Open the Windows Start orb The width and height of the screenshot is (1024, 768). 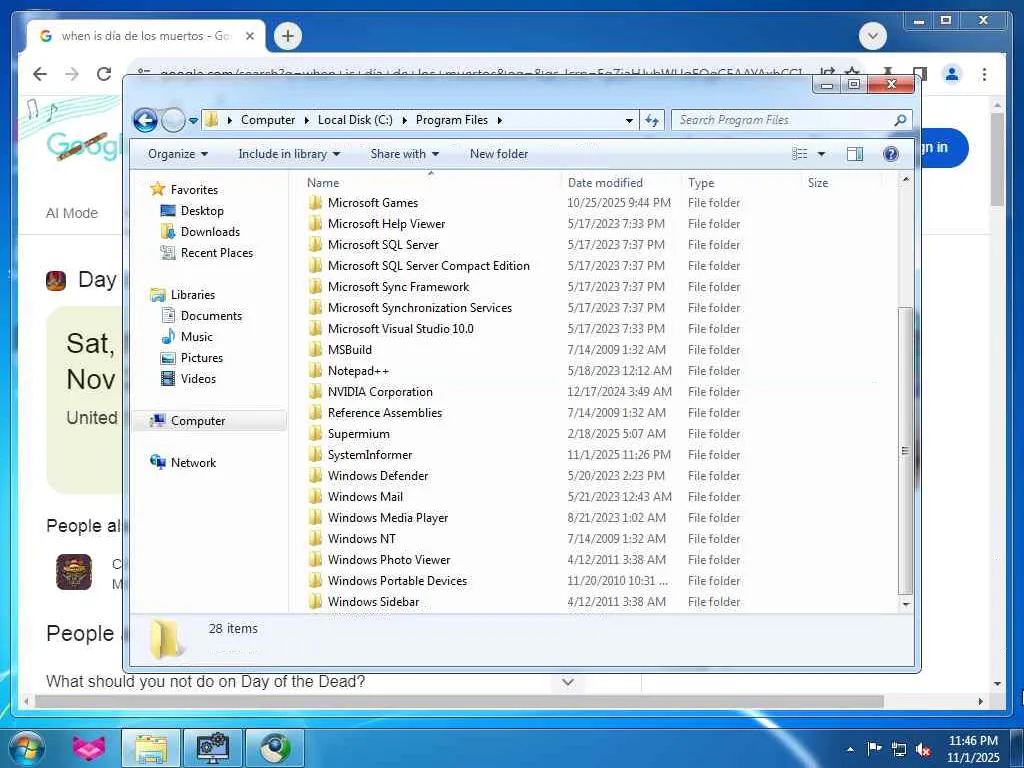26,748
